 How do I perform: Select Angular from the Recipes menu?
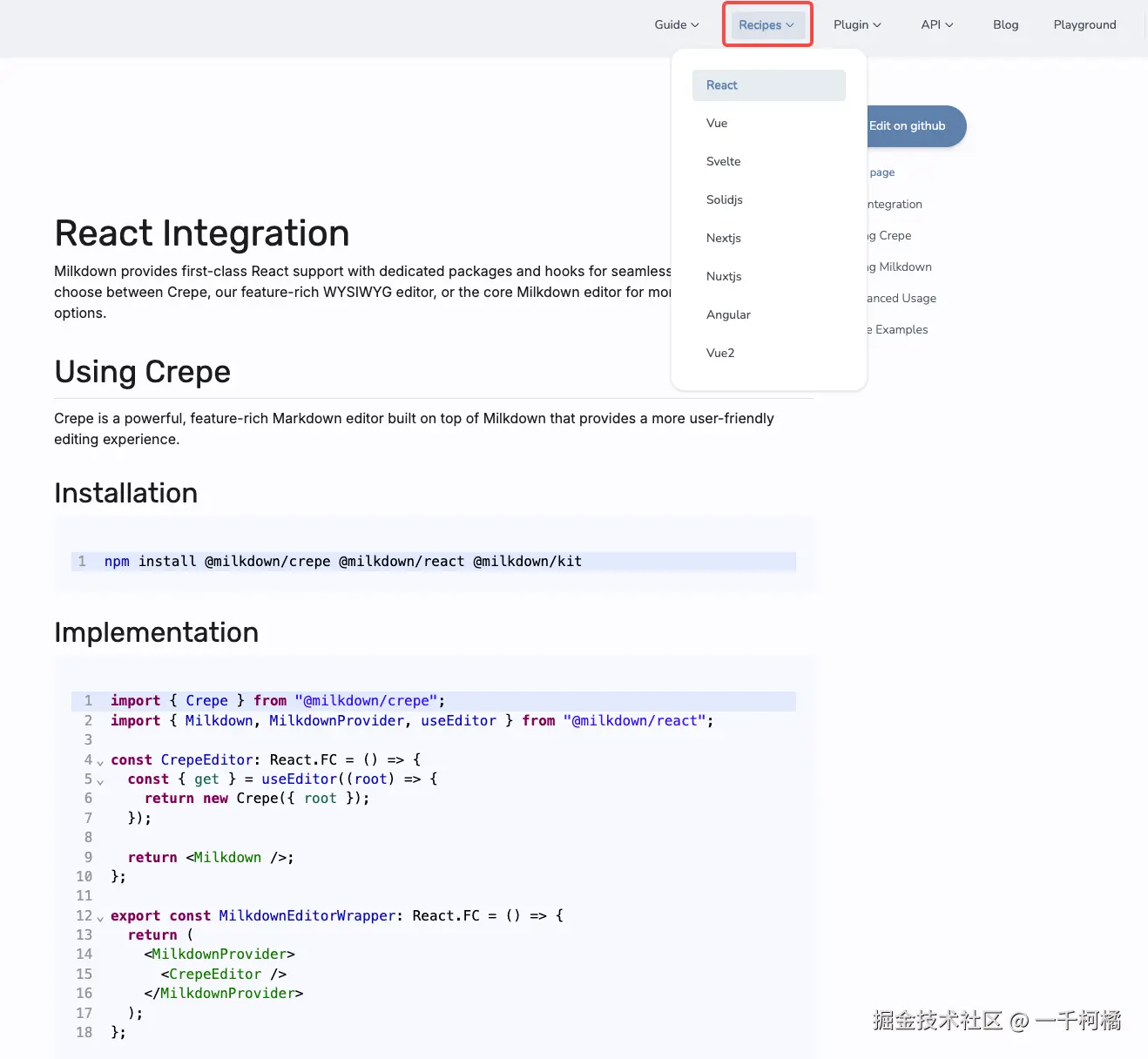click(x=769, y=315)
